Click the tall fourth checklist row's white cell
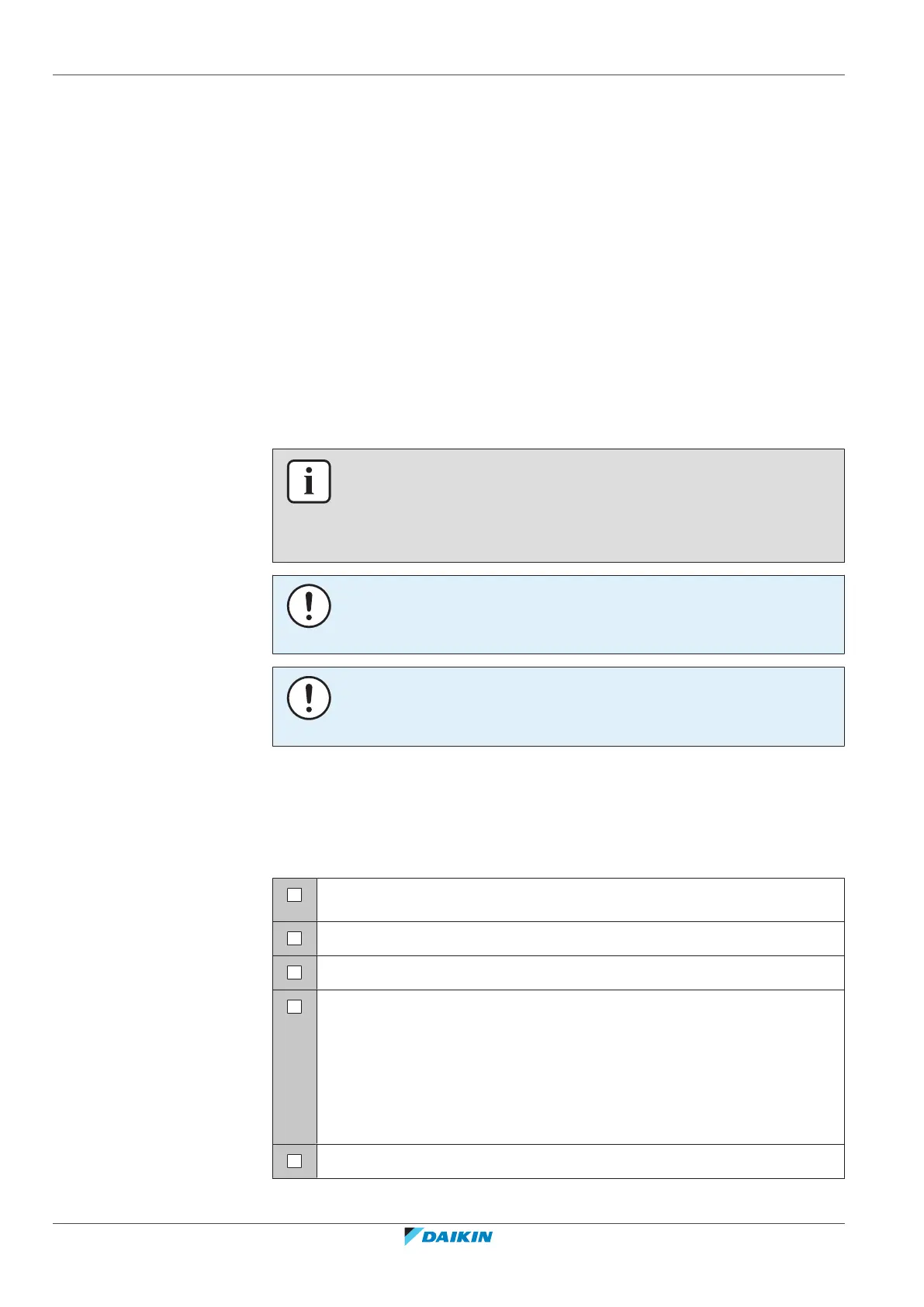924x1307 pixels. 580,1066
